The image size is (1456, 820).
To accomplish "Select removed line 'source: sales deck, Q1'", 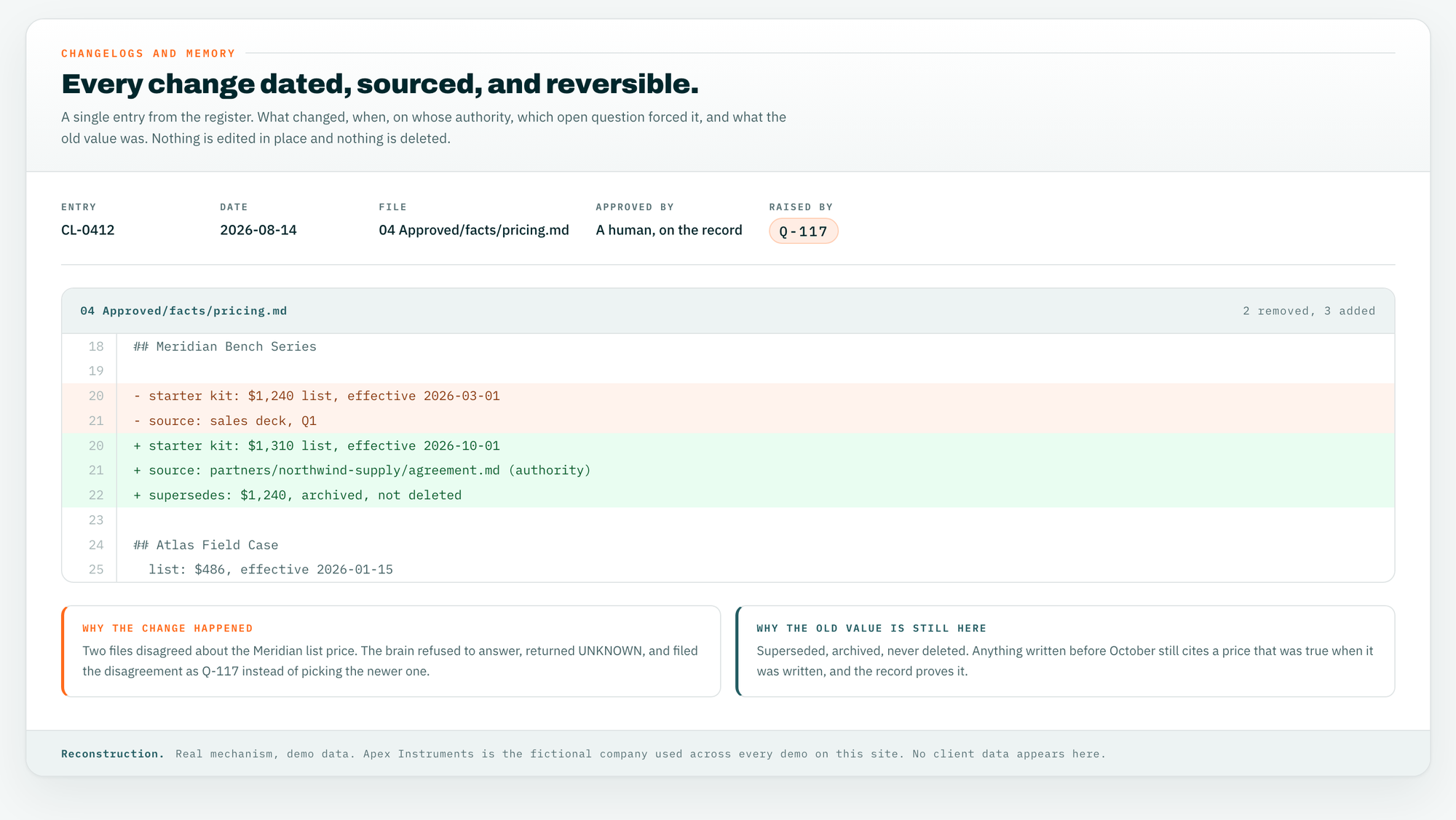I will pyautogui.click(x=728, y=421).
